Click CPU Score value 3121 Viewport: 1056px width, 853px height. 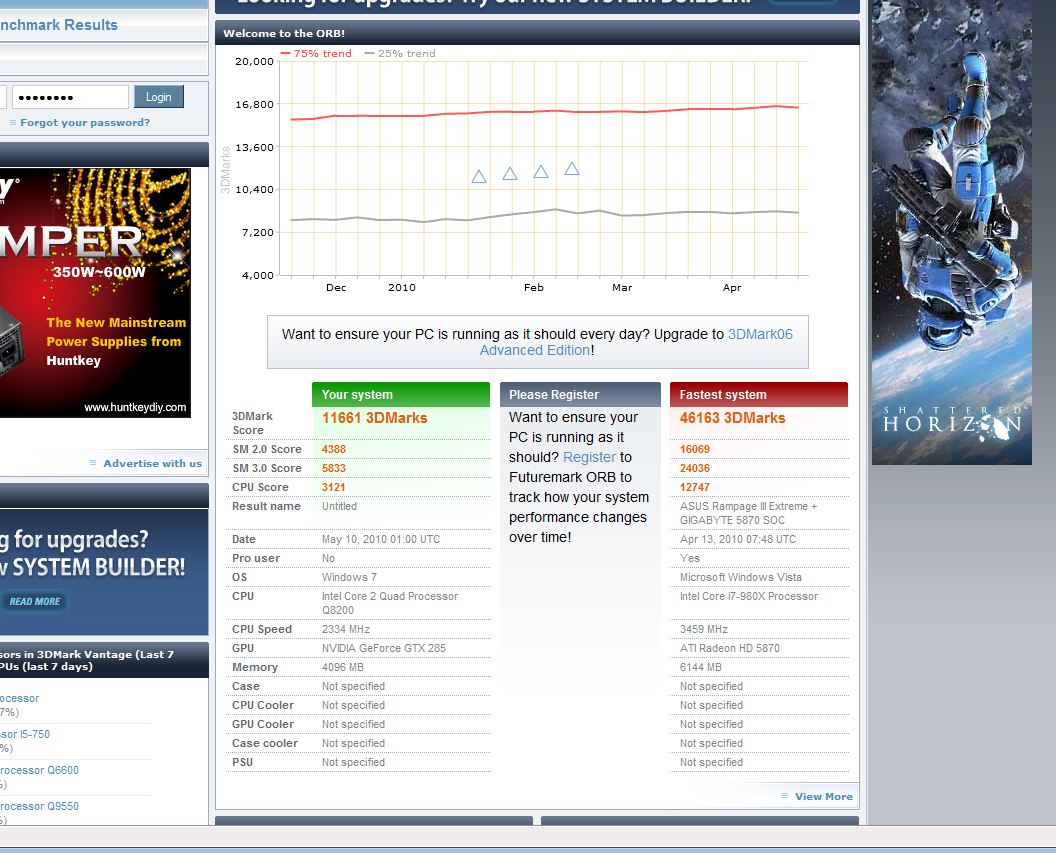coord(333,487)
